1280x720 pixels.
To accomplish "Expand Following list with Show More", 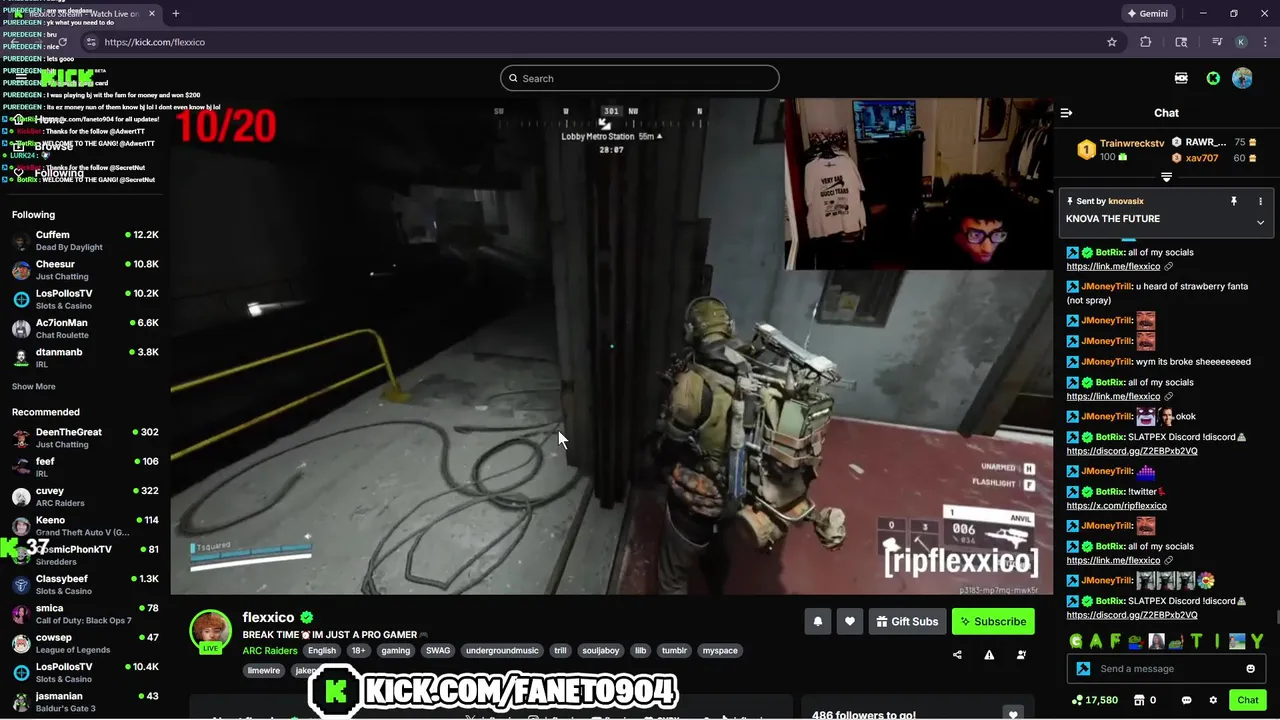I will [x=34, y=386].
